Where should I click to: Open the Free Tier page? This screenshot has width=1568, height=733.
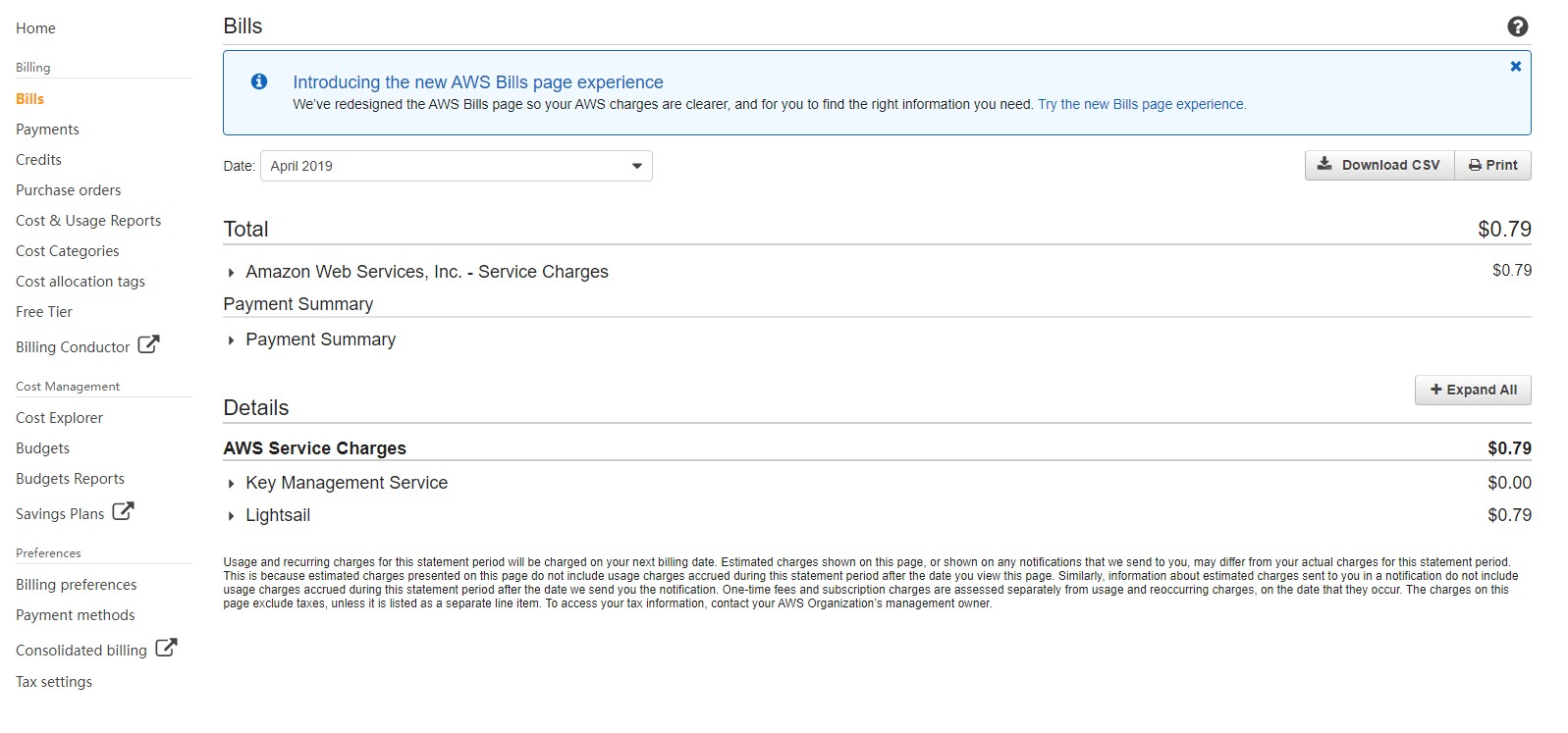click(x=44, y=312)
